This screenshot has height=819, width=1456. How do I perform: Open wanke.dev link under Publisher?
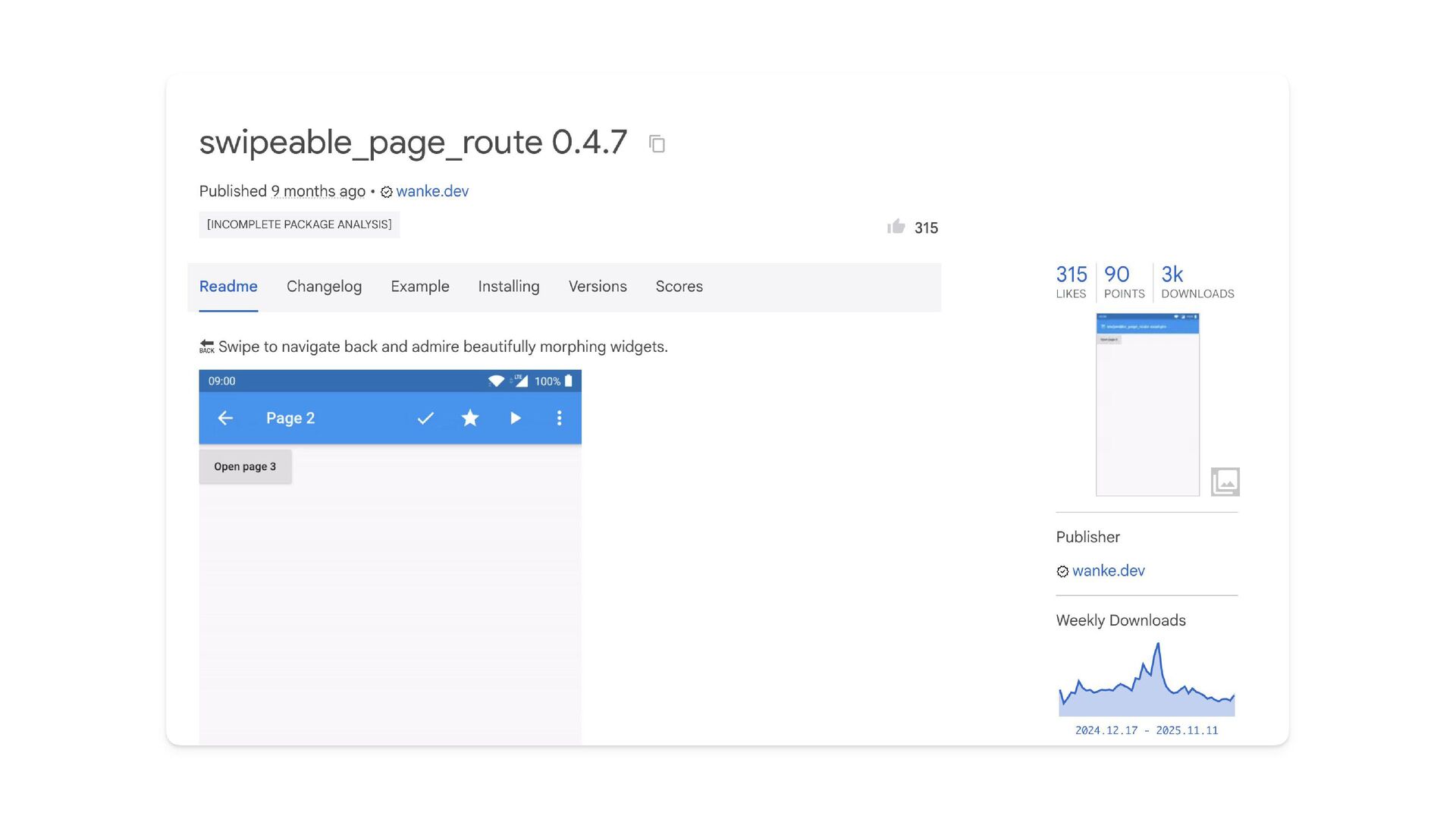(1108, 571)
